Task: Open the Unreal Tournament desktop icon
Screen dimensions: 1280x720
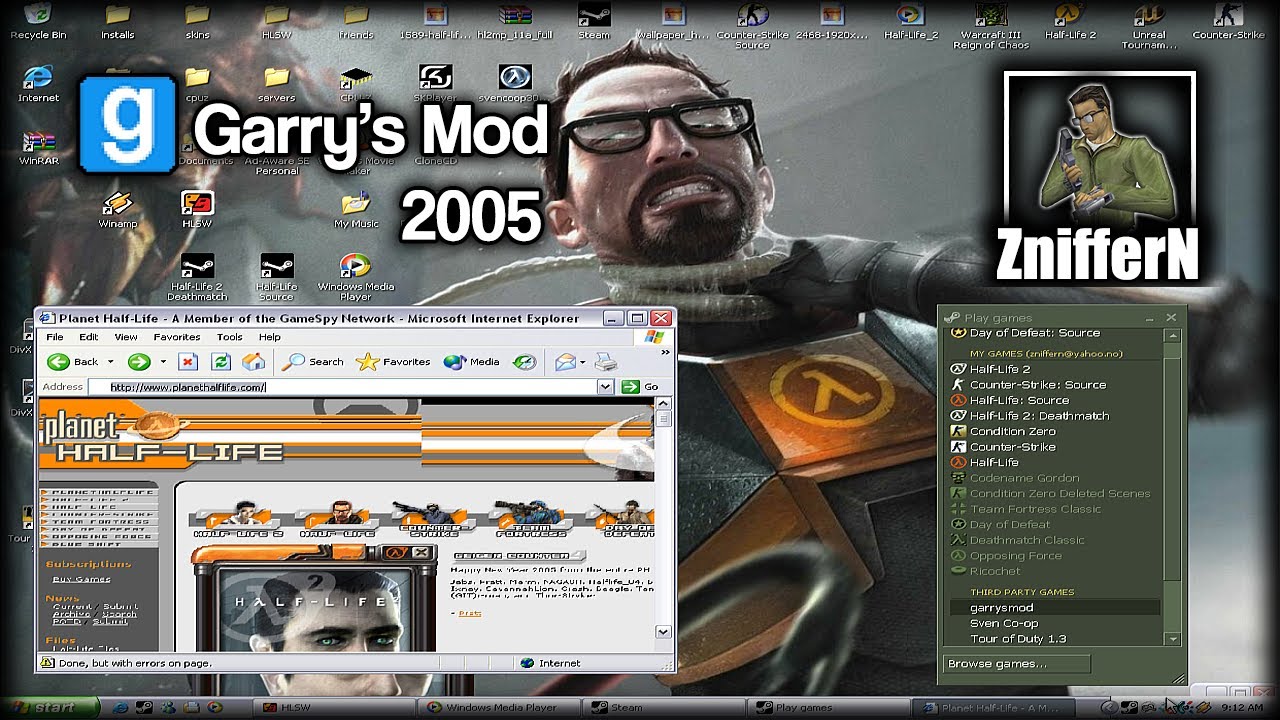Action: tap(1149, 26)
